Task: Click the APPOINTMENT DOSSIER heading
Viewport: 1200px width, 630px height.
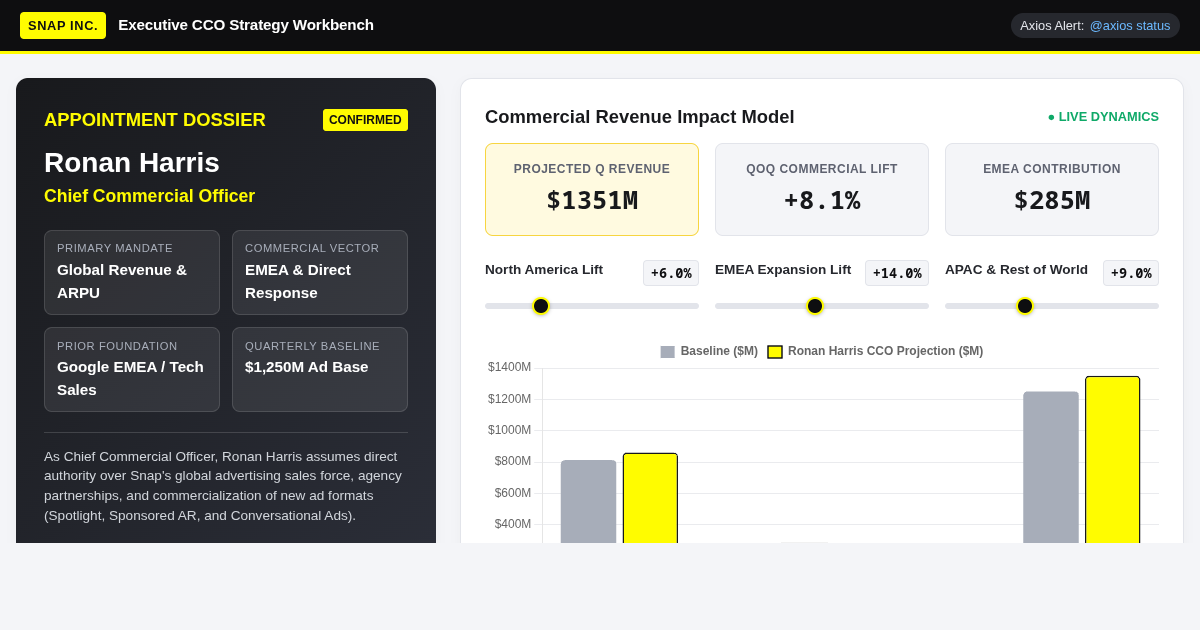Action: tap(155, 120)
